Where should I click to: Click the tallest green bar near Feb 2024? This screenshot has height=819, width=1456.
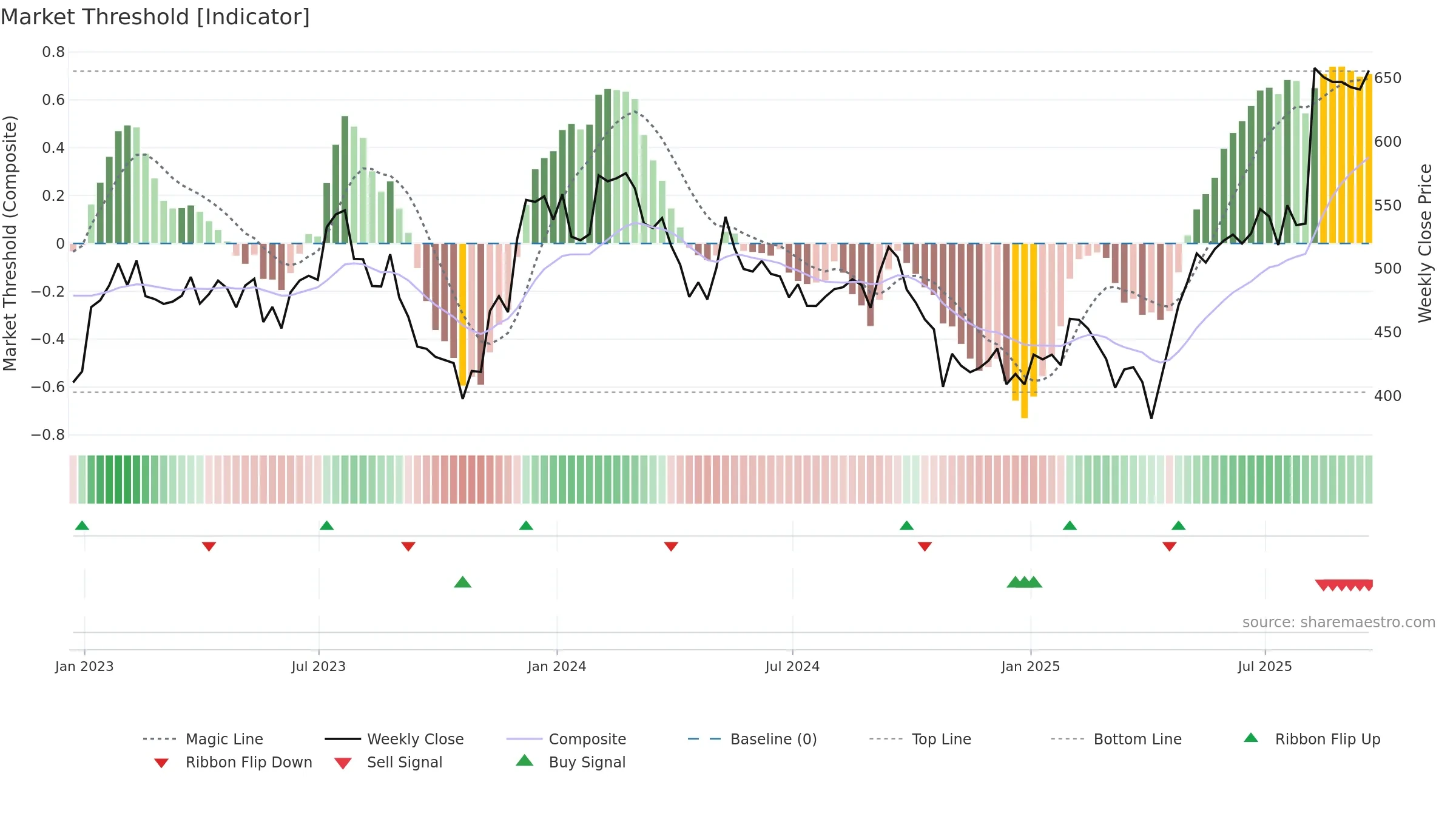tap(608, 166)
